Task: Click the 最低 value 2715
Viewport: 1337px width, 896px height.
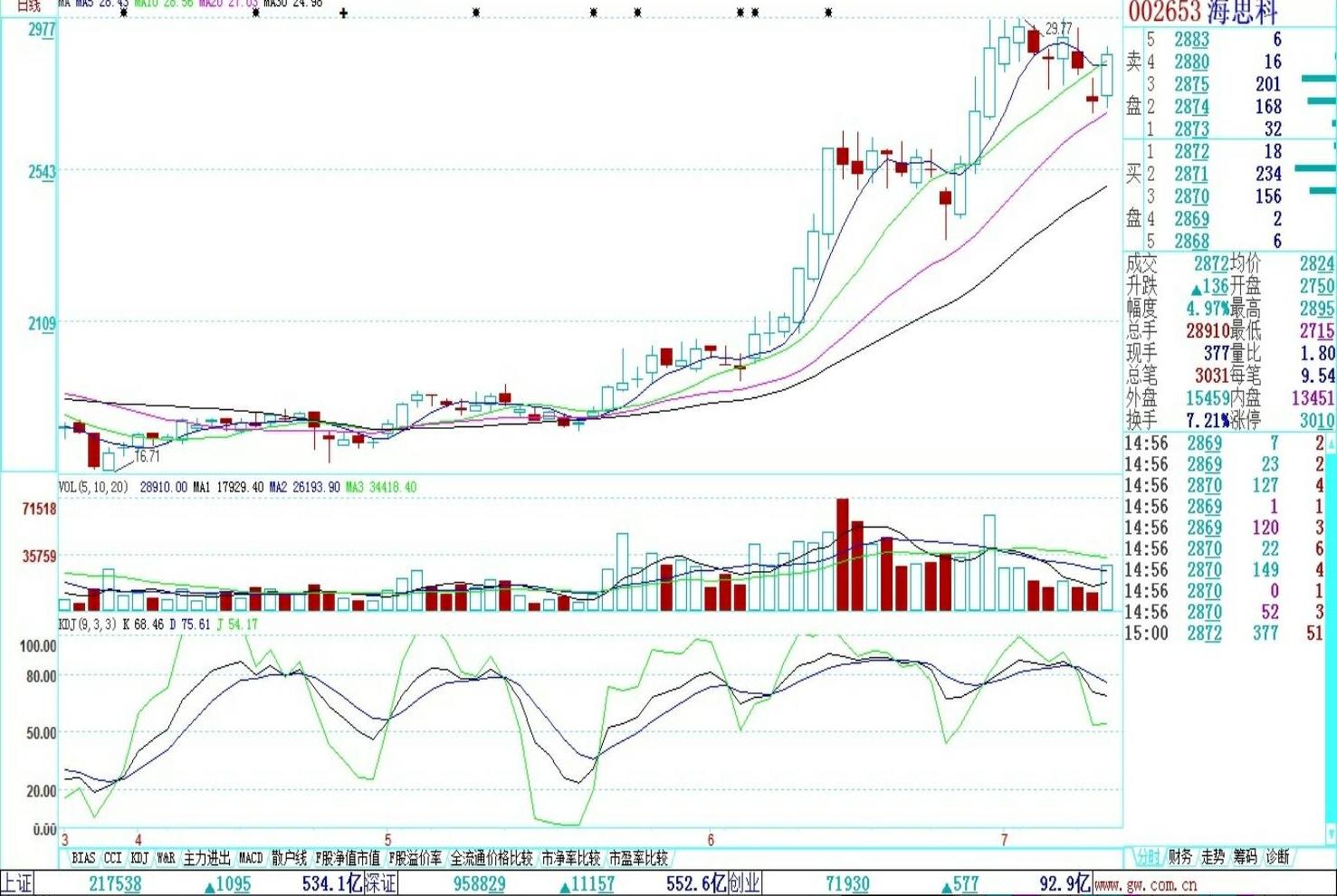Action: 1317,331
